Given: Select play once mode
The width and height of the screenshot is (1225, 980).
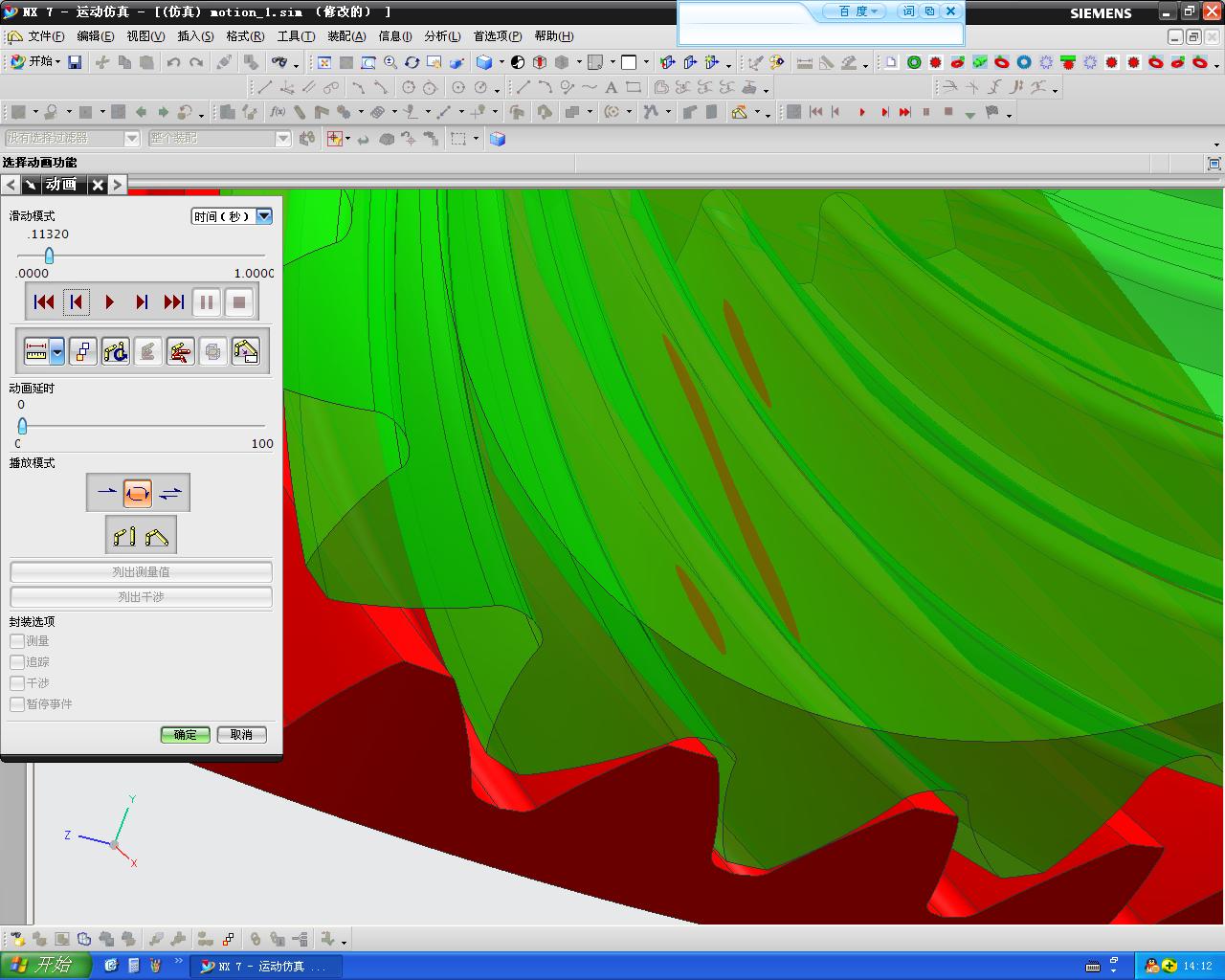Looking at the screenshot, I should pos(105,493).
